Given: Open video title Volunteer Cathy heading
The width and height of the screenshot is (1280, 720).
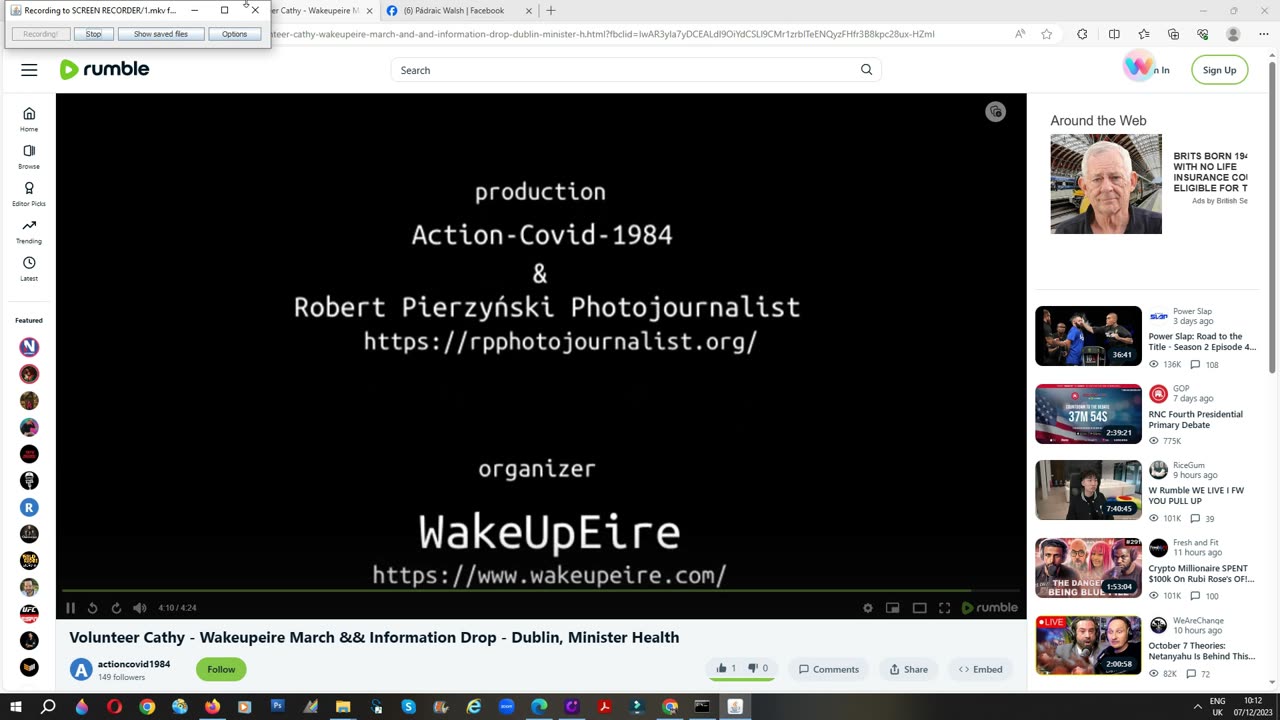Looking at the screenshot, I should (x=374, y=637).
